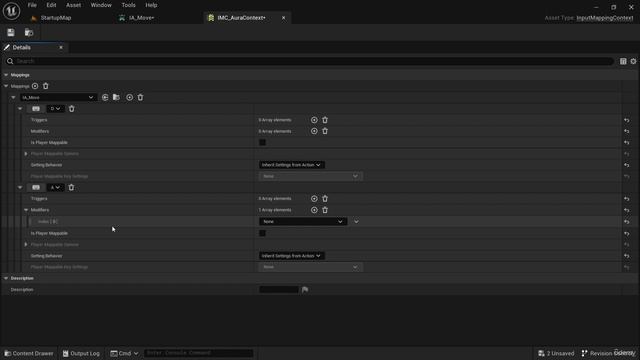Collapse the D key binding section

[20, 109]
